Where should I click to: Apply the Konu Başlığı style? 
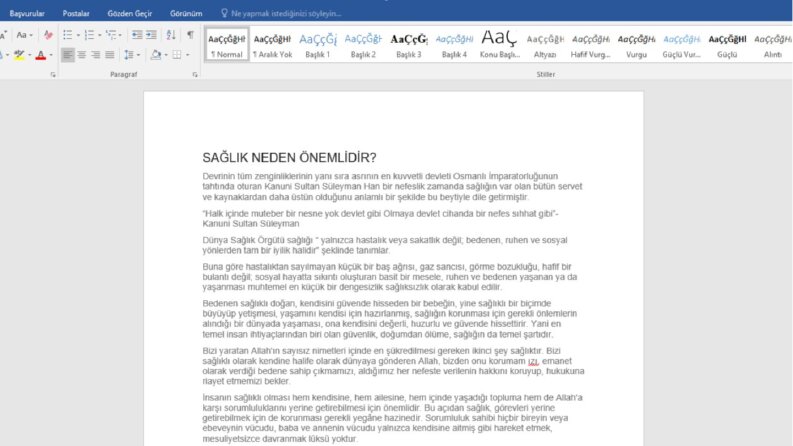click(x=500, y=44)
